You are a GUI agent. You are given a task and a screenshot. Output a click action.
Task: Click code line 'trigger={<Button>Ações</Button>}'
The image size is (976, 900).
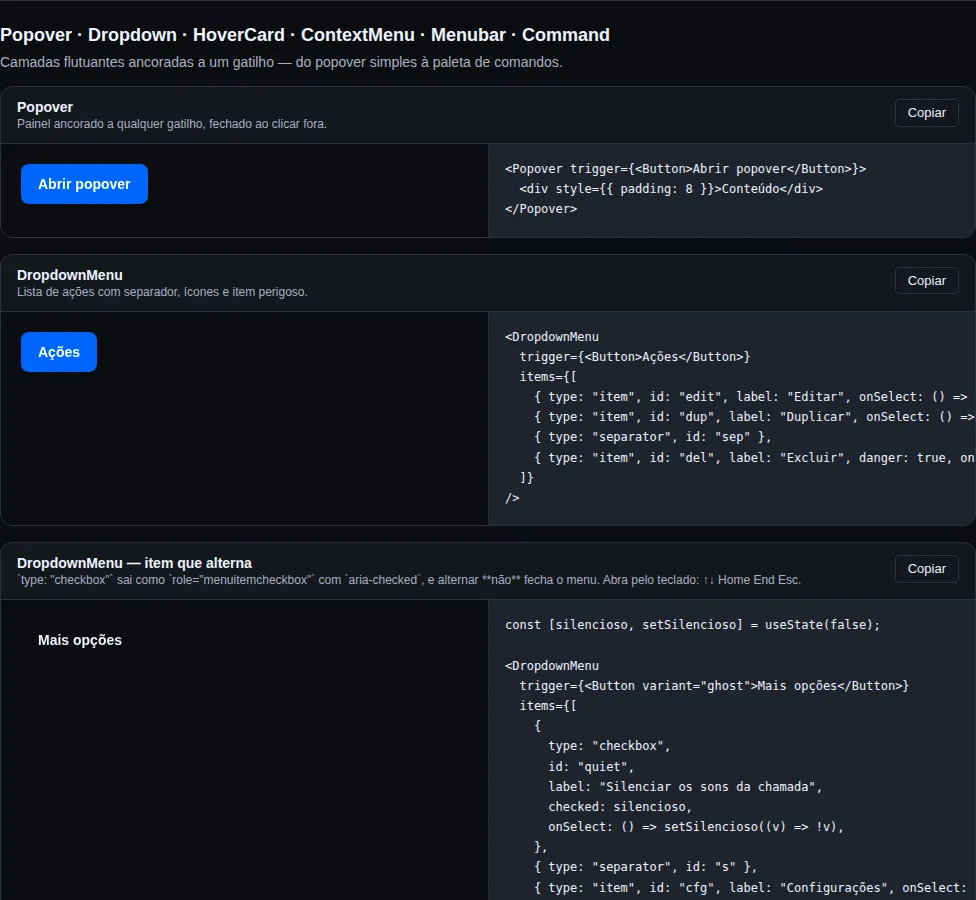(x=635, y=357)
